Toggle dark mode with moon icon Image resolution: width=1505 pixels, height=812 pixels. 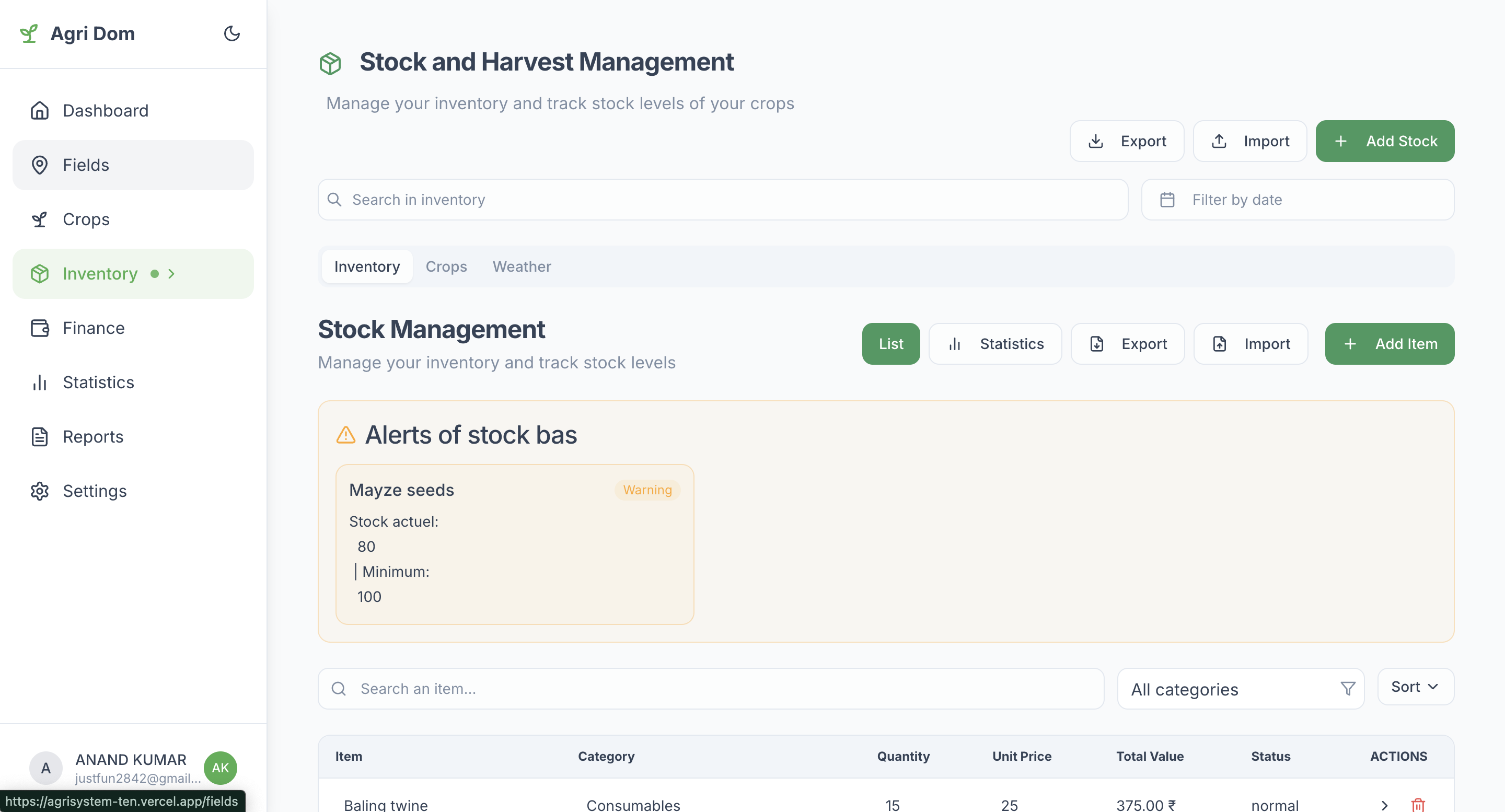point(232,33)
